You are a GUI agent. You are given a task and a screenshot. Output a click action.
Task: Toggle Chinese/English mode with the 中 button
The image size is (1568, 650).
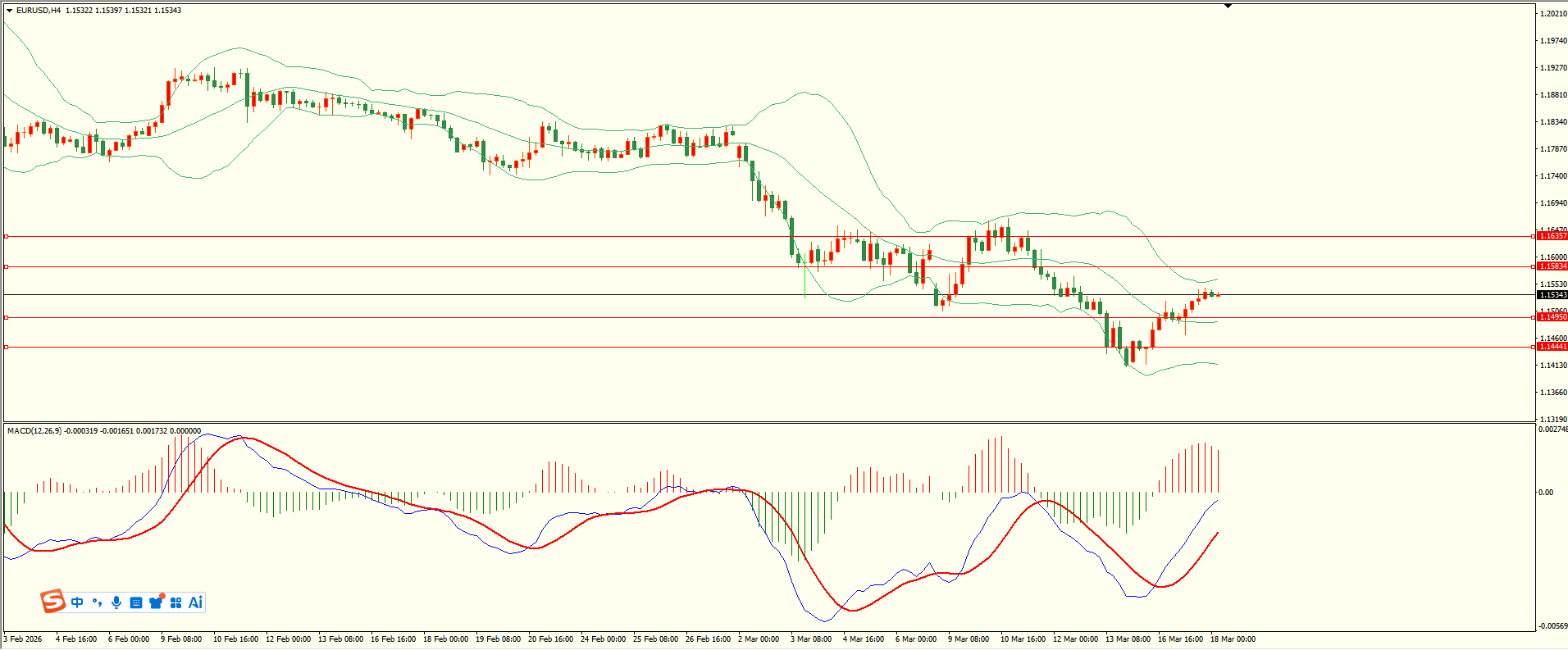tap(77, 602)
